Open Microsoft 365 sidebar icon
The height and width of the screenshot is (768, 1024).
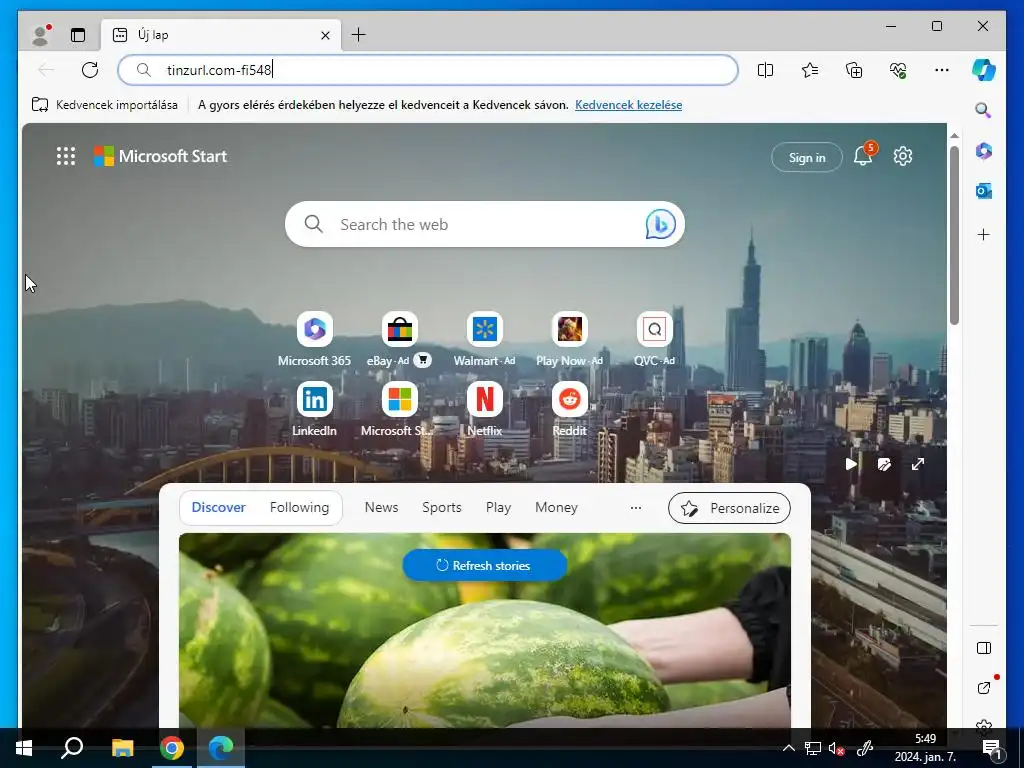[984, 151]
